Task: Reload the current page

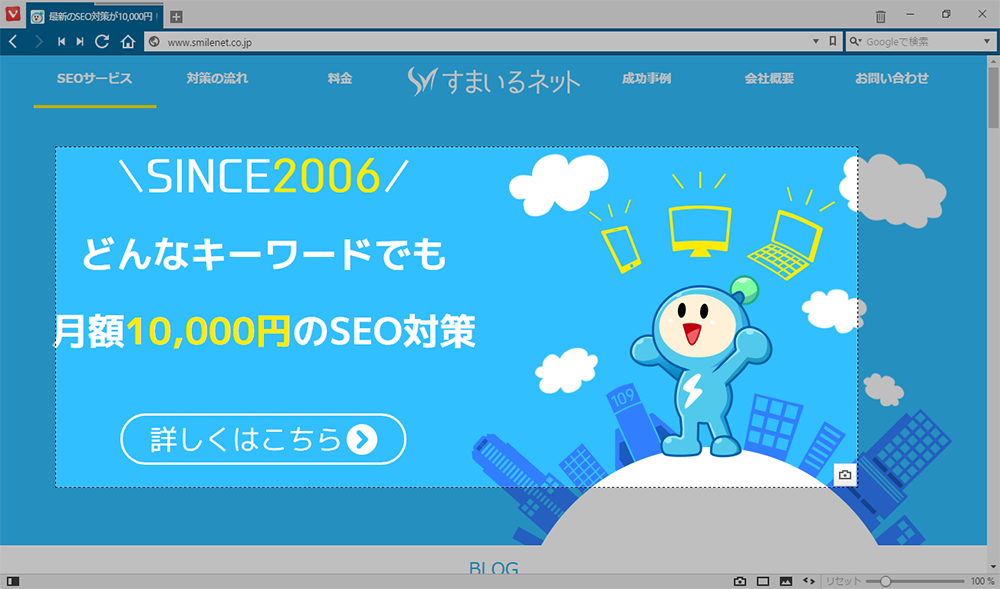Action: pyautogui.click(x=101, y=42)
